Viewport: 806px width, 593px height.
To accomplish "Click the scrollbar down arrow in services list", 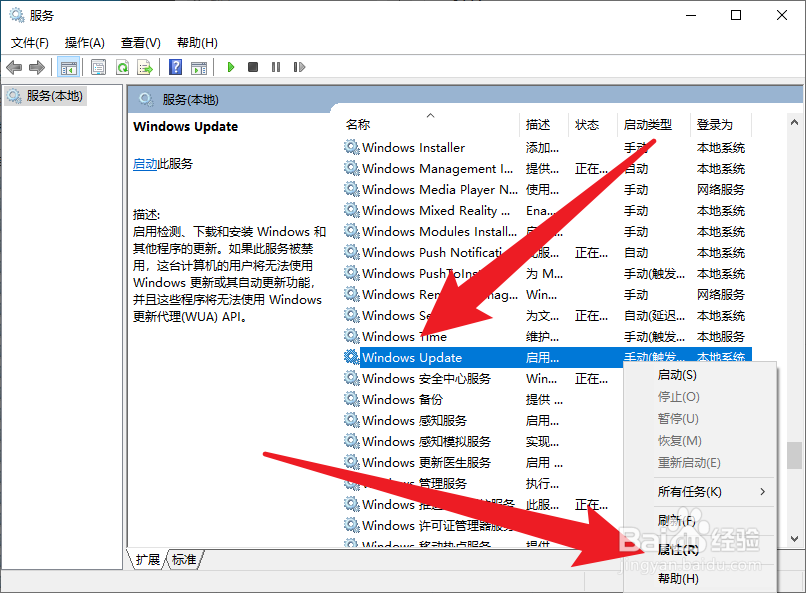I will (794, 539).
